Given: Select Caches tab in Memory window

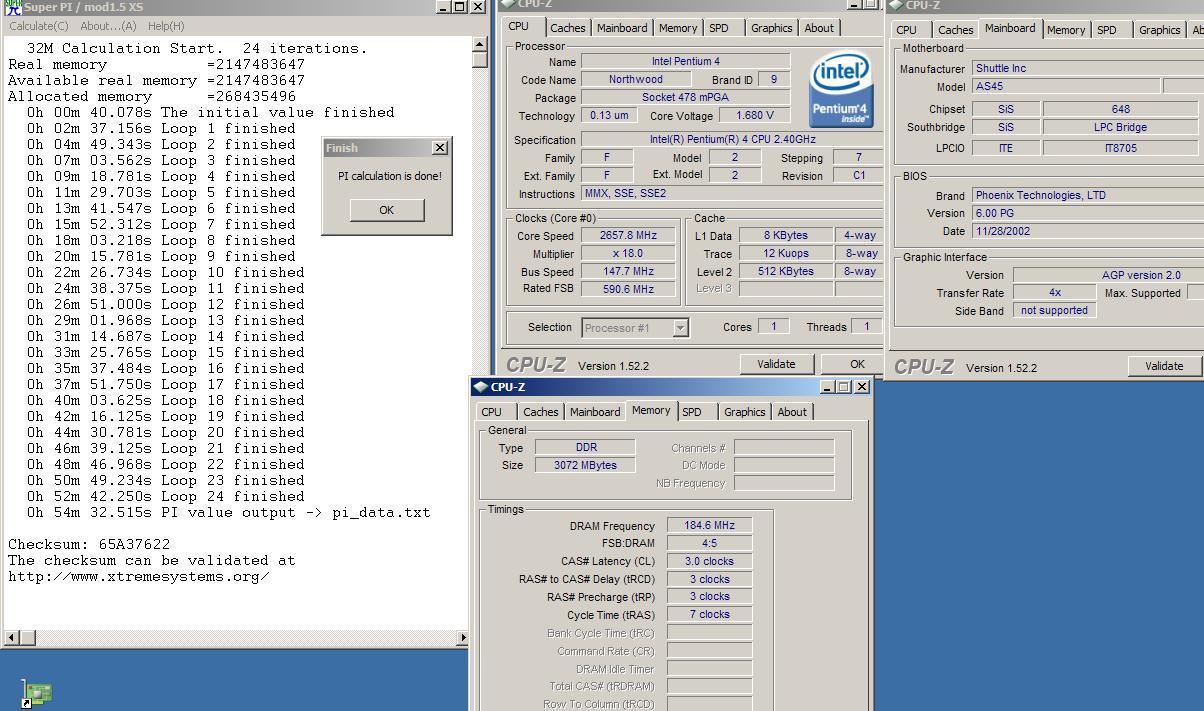Looking at the screenshot, I should [x=540, y=412].
